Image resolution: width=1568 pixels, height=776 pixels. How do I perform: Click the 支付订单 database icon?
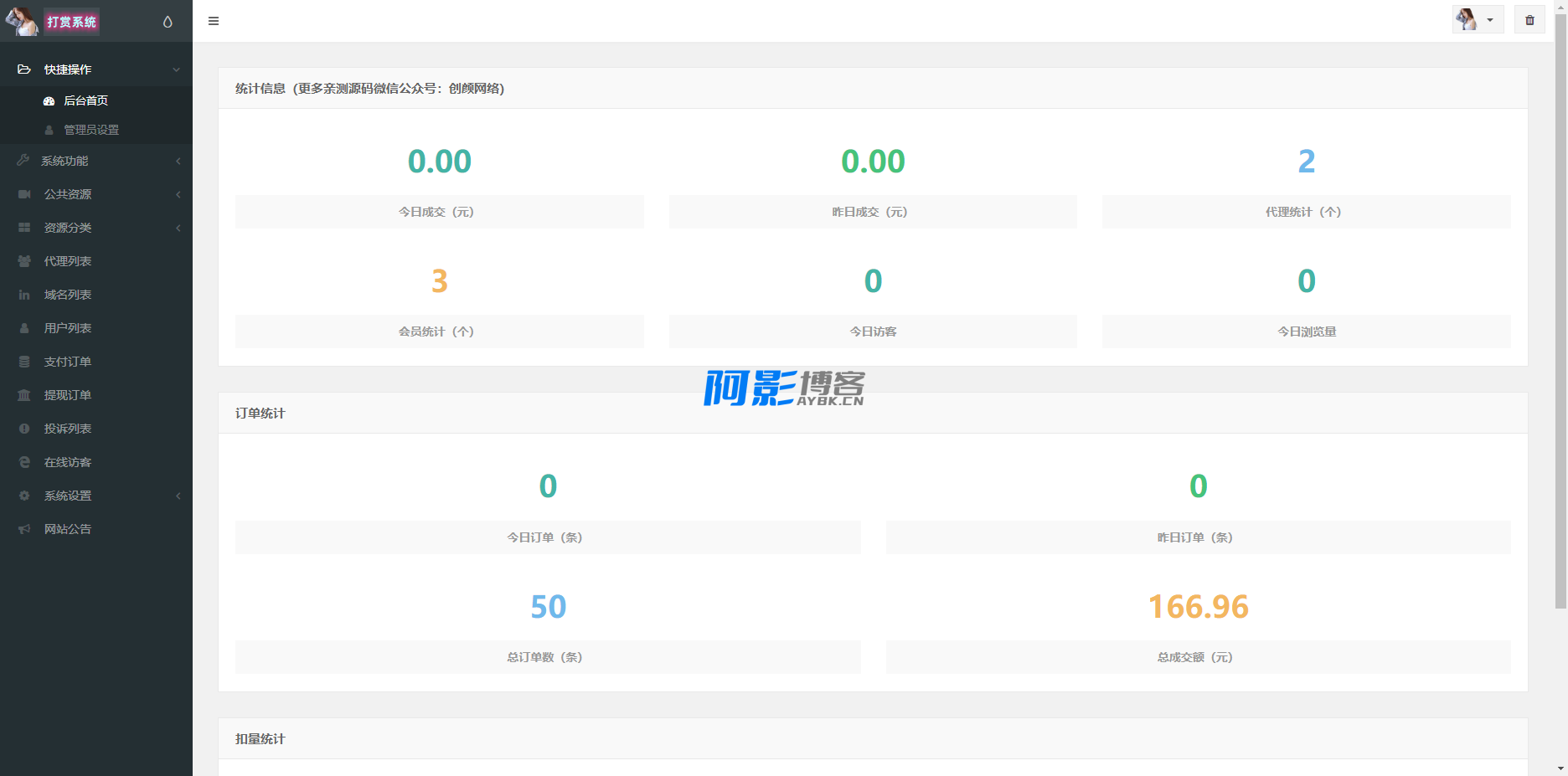24,362
